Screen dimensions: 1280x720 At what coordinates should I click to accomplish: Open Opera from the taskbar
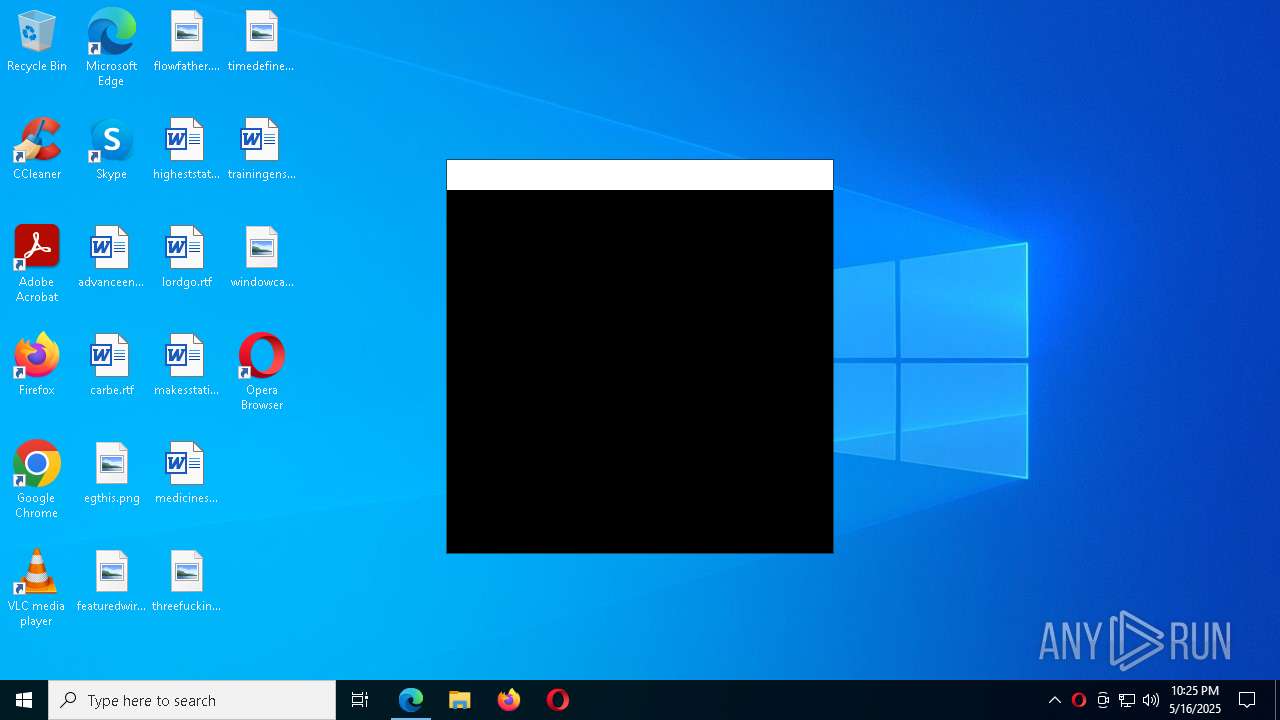(x=558, y=700)
